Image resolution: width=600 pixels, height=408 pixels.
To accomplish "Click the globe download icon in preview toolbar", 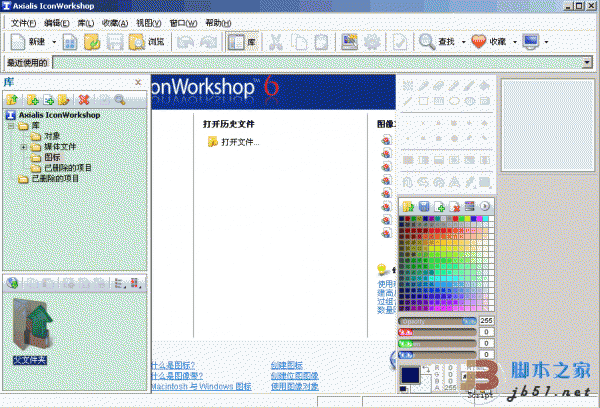I will (12, 283).
